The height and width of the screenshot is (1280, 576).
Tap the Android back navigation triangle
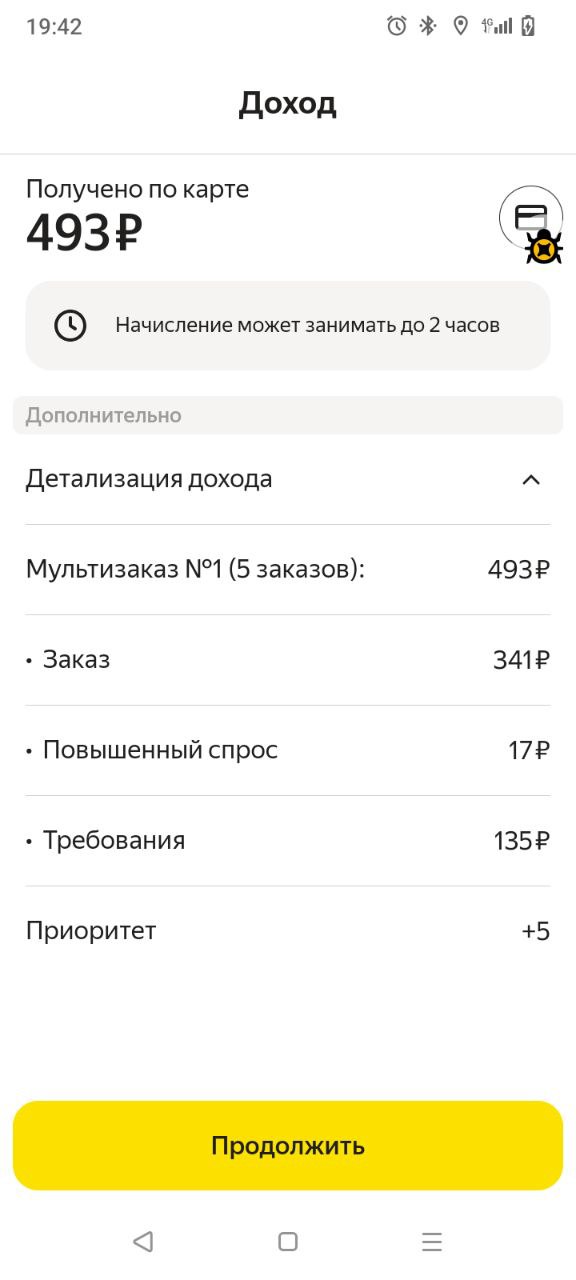coord(143,1241)
